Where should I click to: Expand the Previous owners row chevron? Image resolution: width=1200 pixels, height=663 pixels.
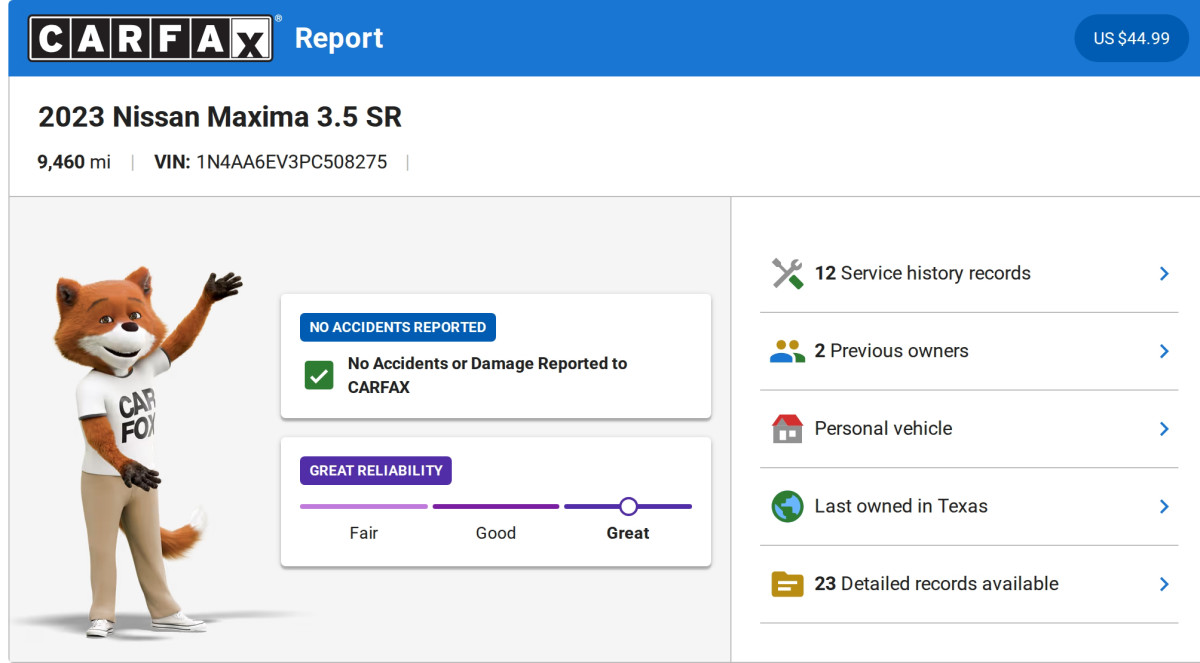(x=1164, y=351)
